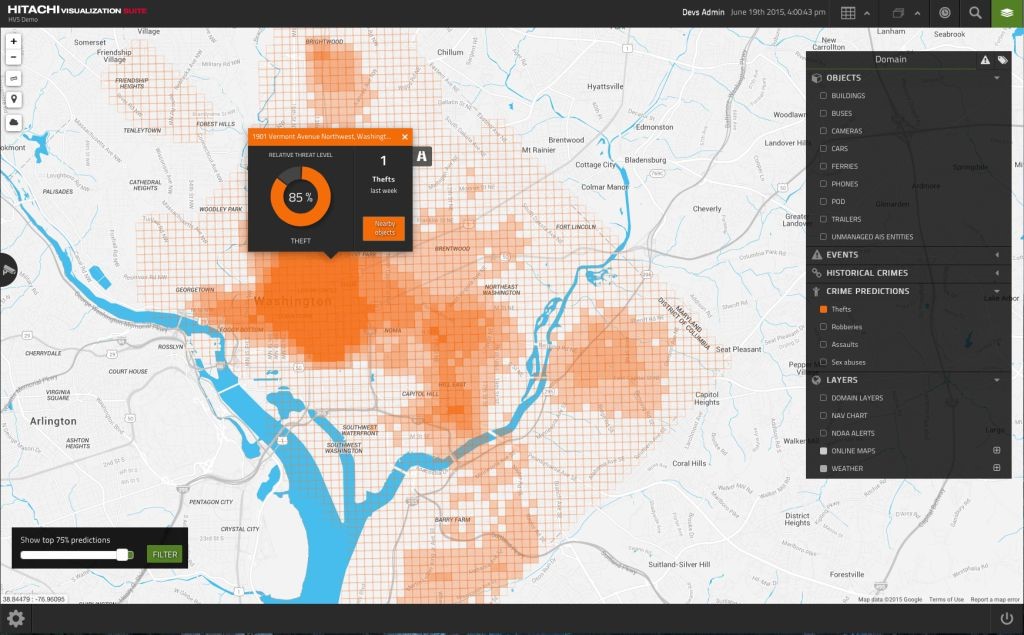1024x635 pixels.
Task: Click the Nearby objects button
Action: pos(384,228)
